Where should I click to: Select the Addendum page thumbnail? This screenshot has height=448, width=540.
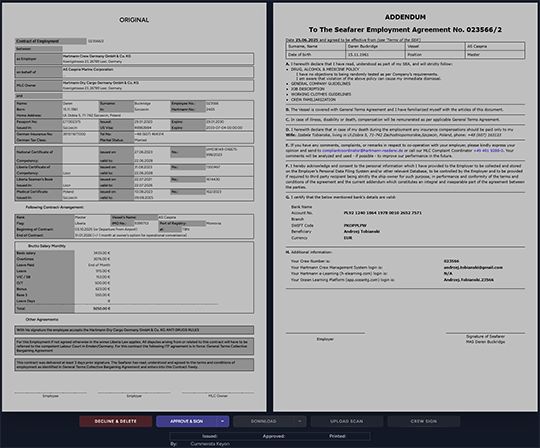[x=405, y=207]
